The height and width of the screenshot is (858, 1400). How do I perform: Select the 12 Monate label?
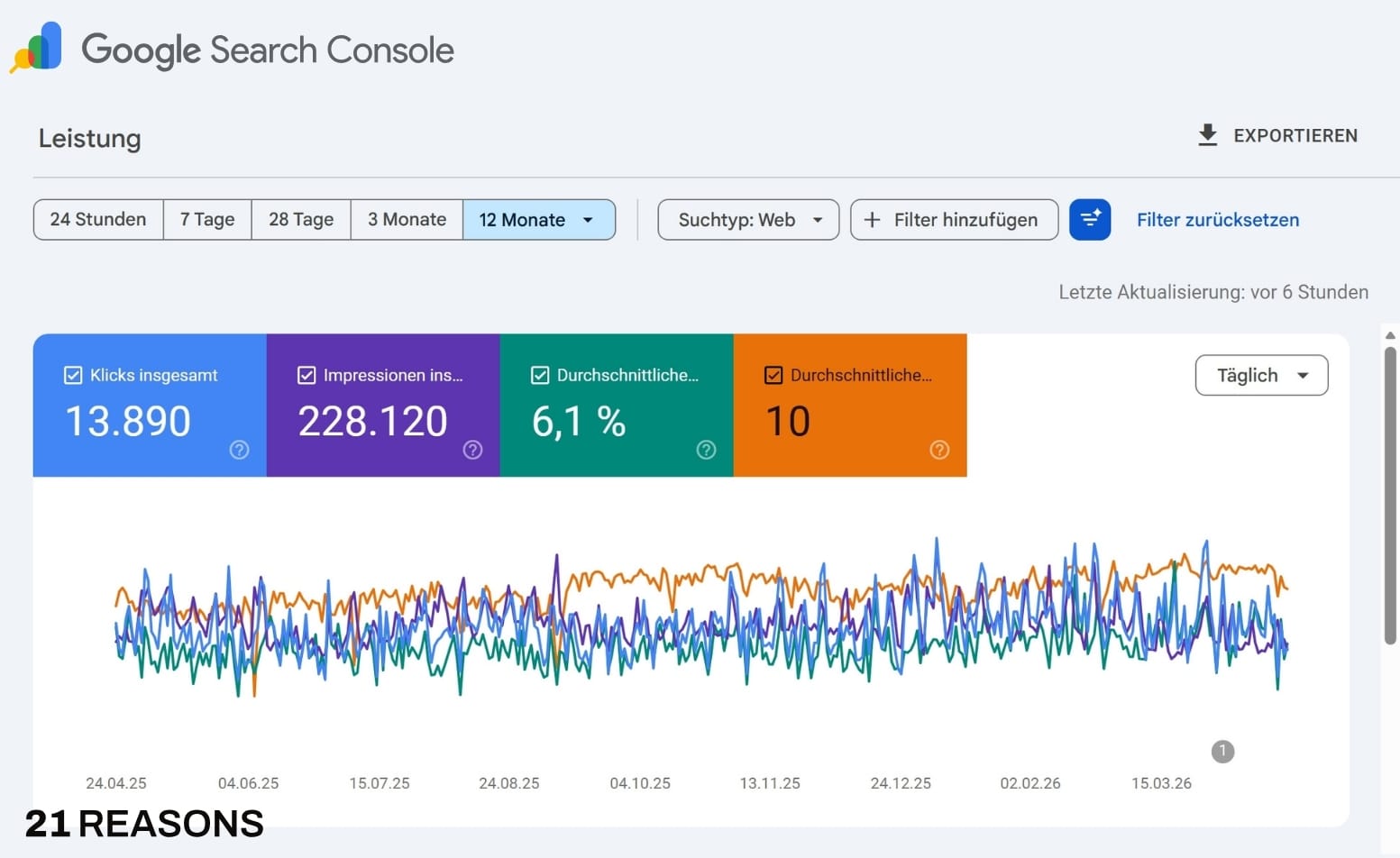coord(522,220)
